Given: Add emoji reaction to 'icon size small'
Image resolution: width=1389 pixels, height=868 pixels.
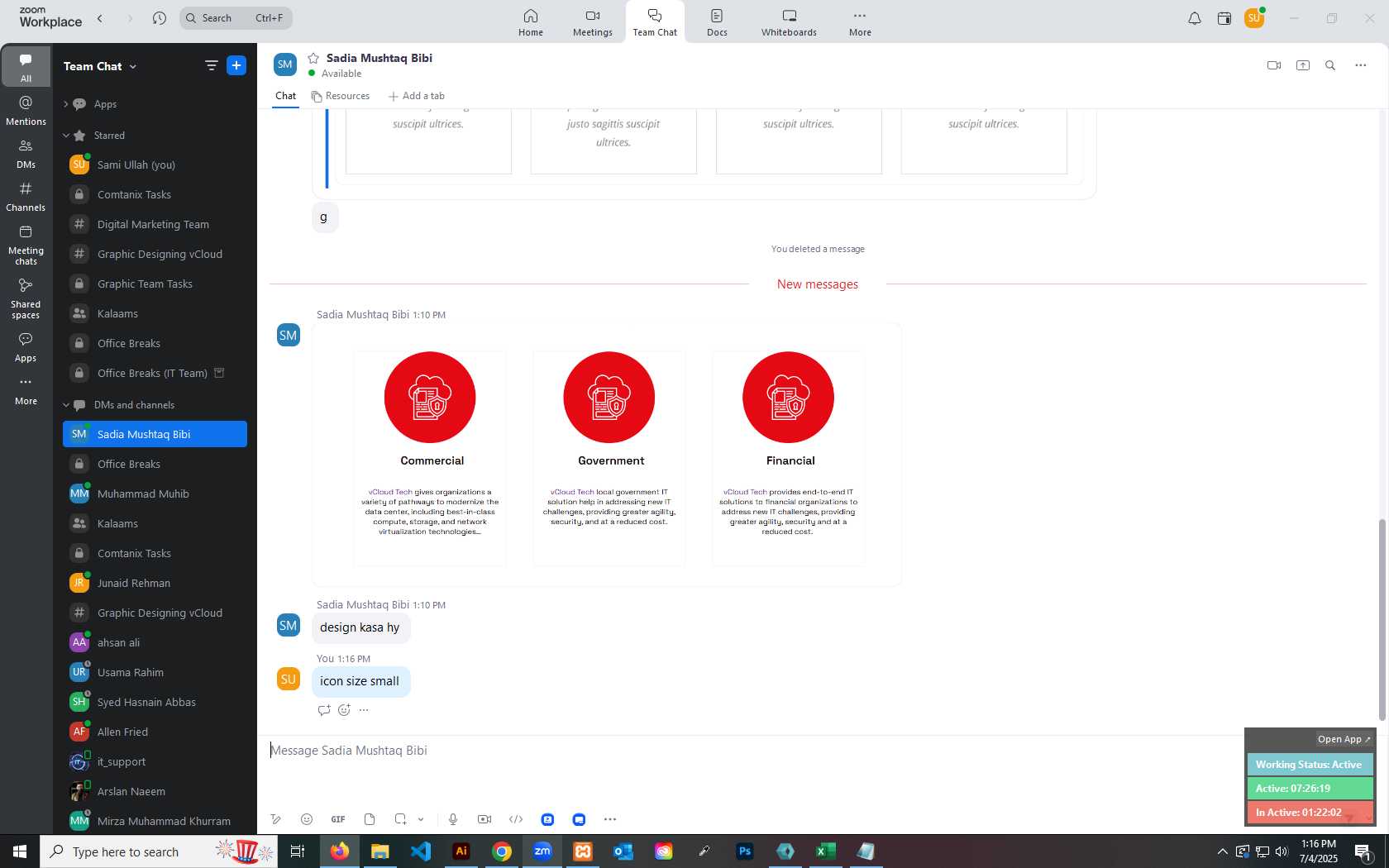Looking at the screenshot, I should pos(344,710).
